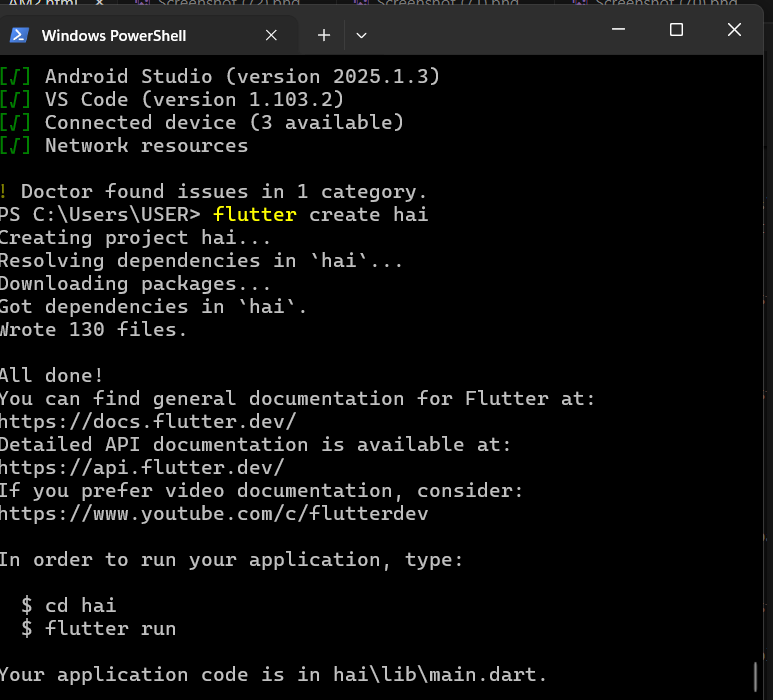Minimize the PowerShell window
Screen dimensions: 773x700
(x=618, y=30)
